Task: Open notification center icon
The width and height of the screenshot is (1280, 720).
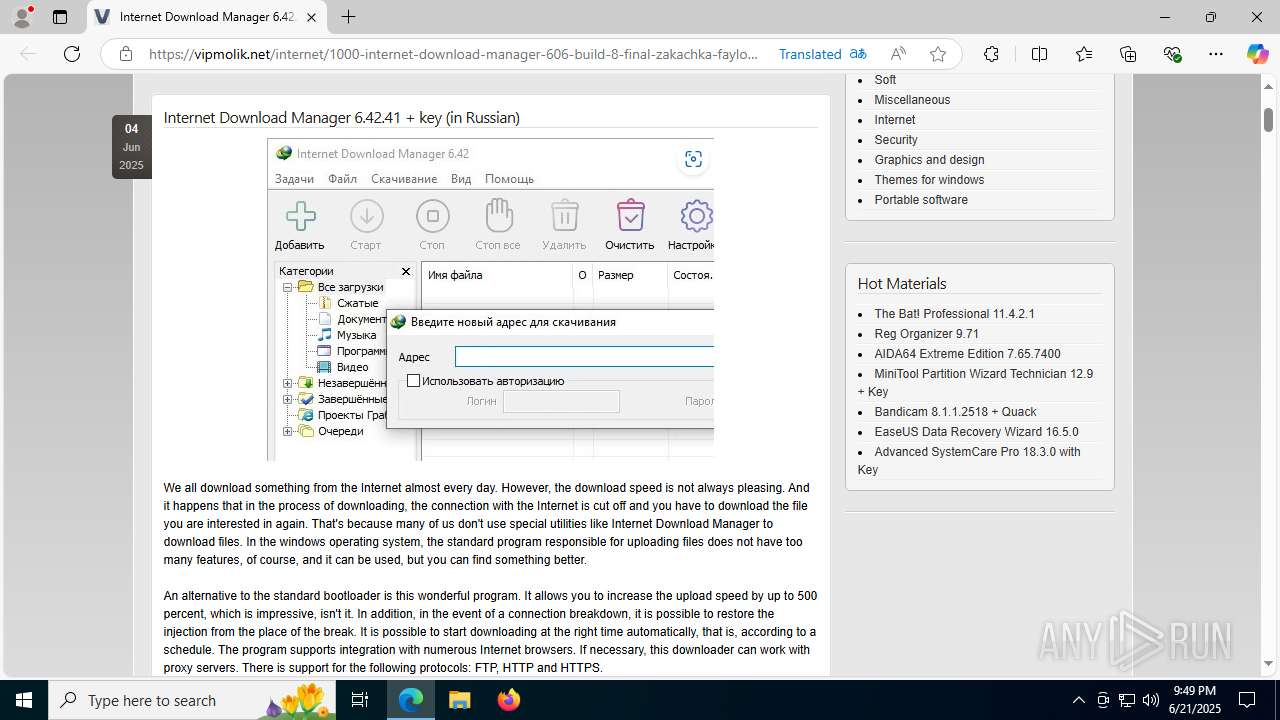Action: 1248,700
